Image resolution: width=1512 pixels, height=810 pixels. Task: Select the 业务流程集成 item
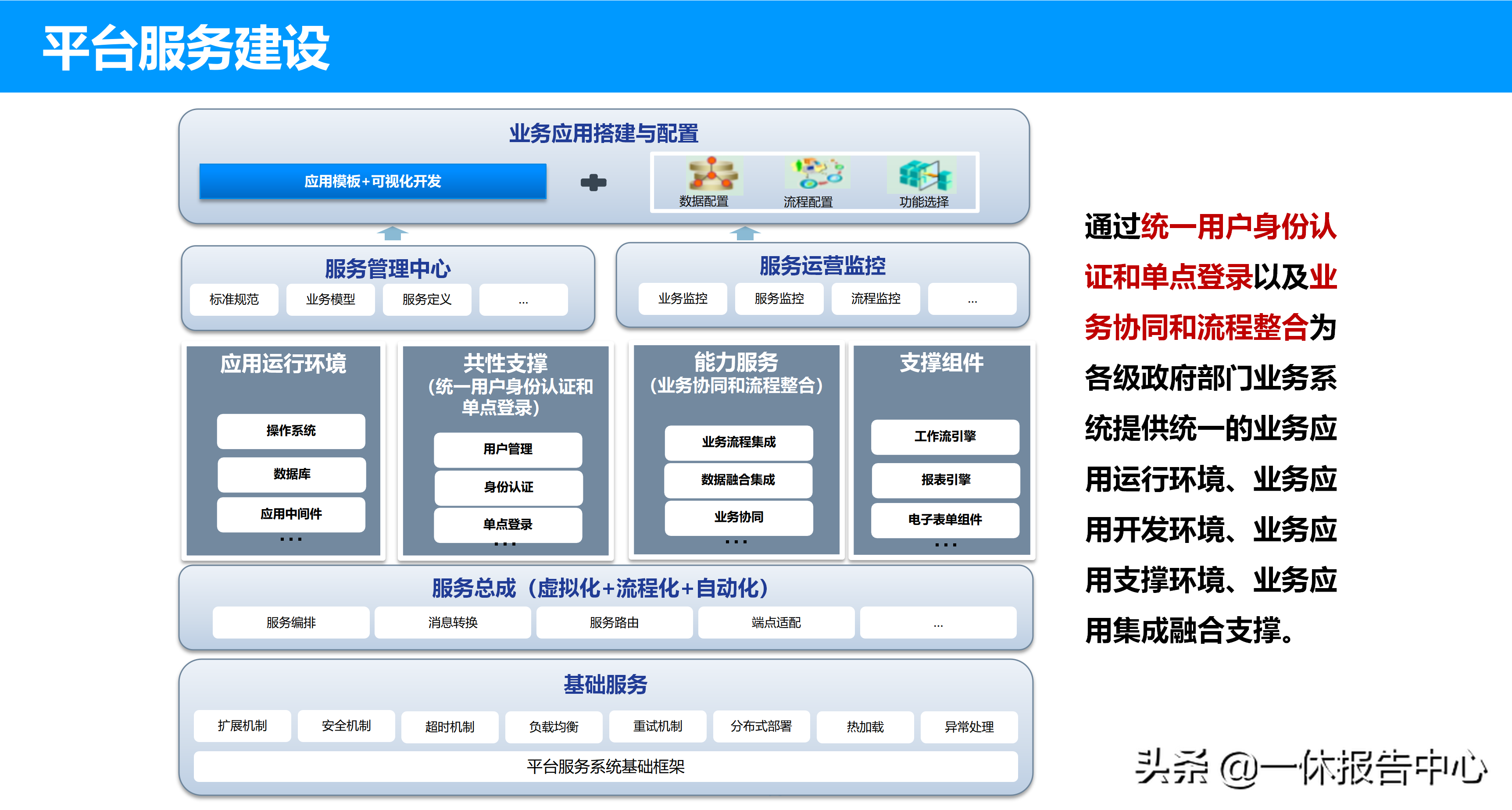[x=738, y=442]
